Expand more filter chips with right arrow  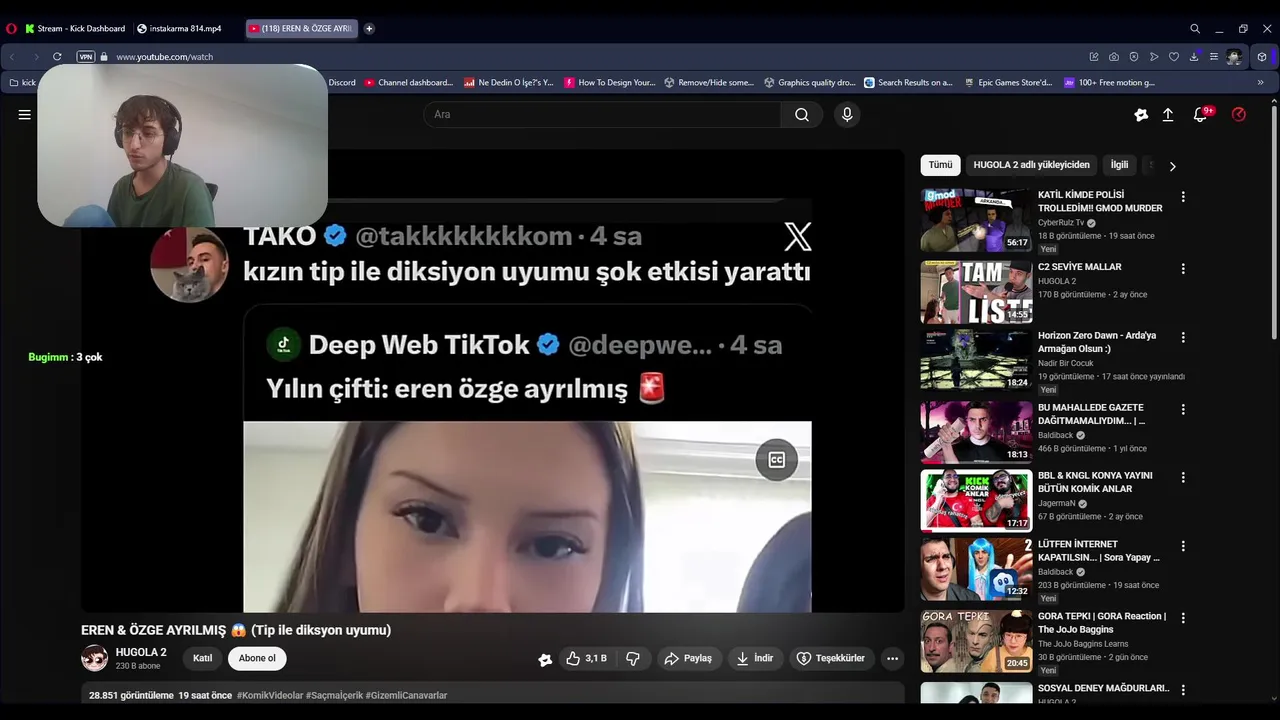(1172, 166)
